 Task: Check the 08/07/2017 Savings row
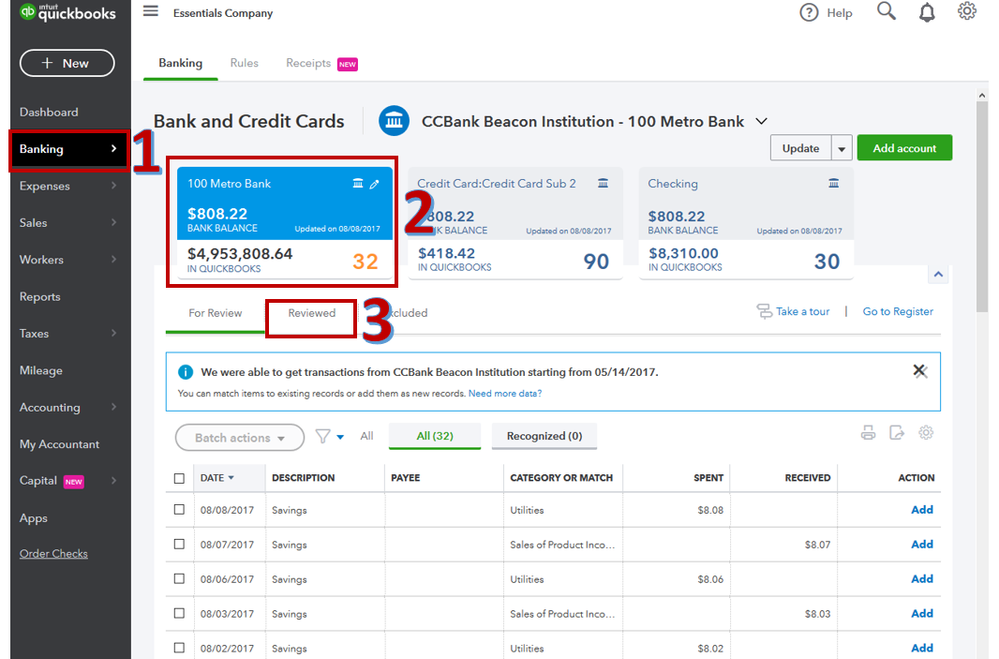[x=179, y=544]
